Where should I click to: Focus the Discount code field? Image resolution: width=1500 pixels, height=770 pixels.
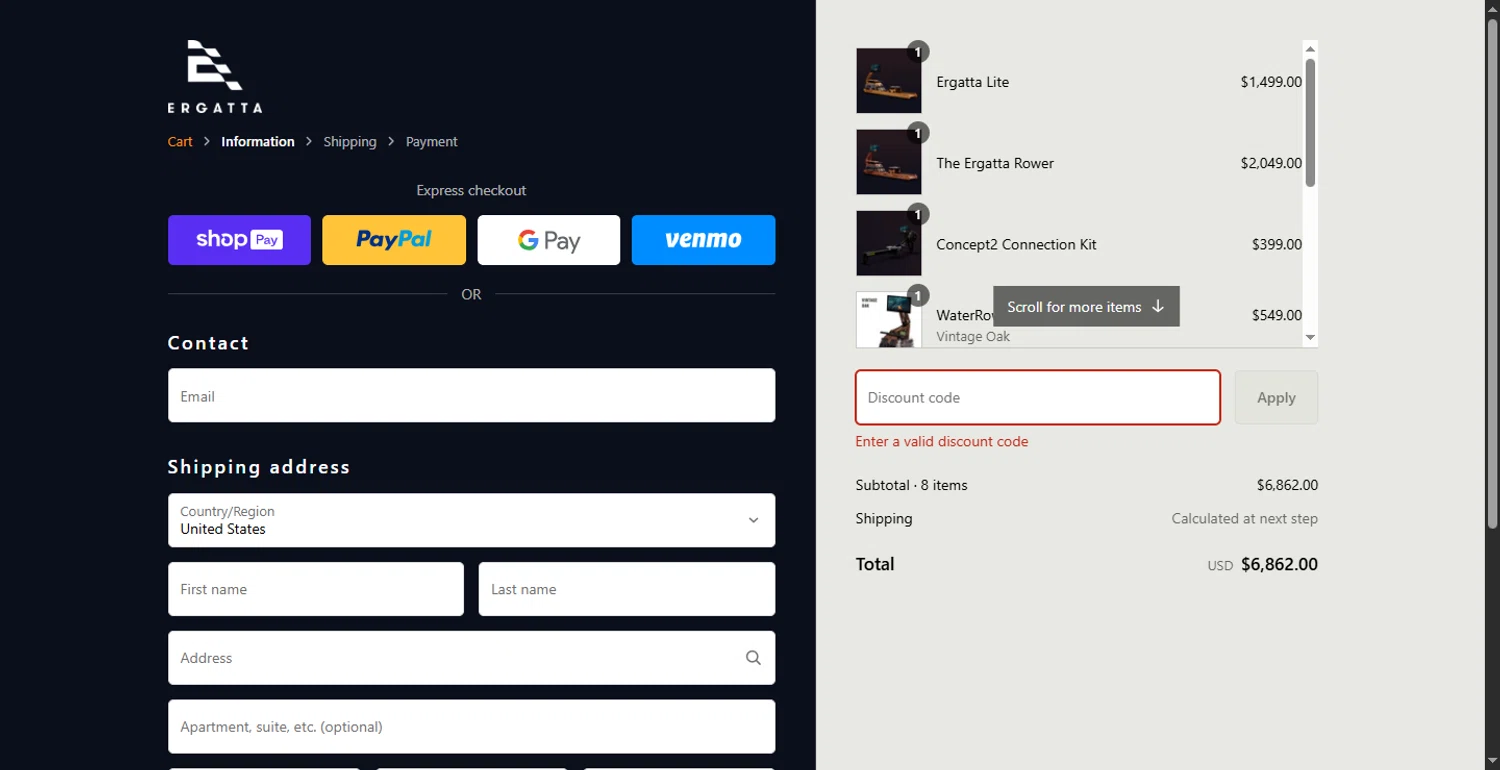1038,397
